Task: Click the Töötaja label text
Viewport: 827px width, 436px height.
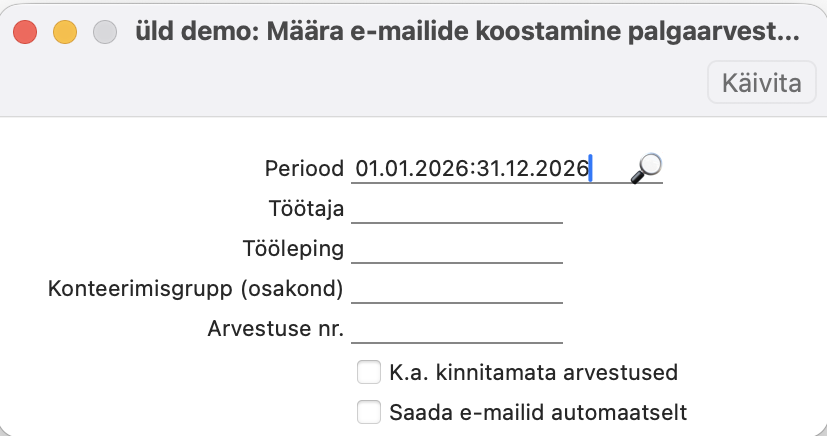Action: point(306,209)
